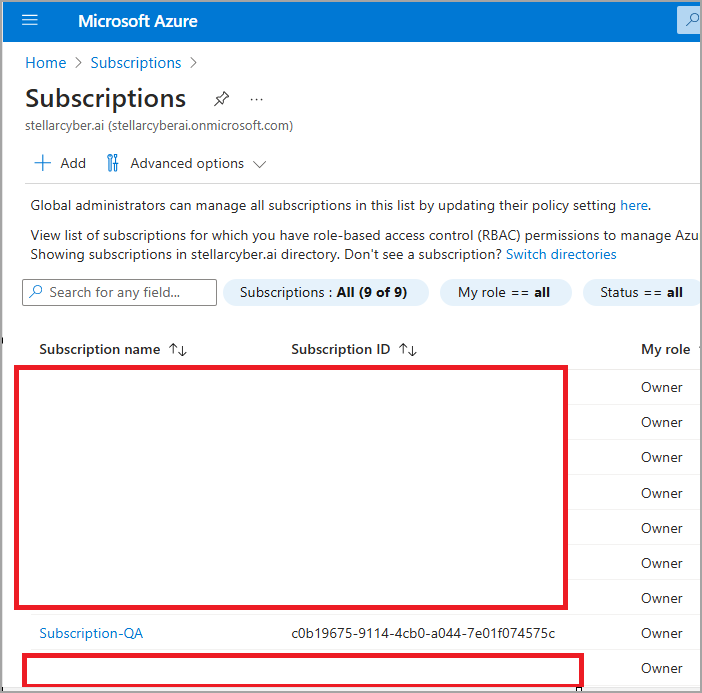
Task: Sort by Subscription ID arrows
Action: click(x=407, y=349)
